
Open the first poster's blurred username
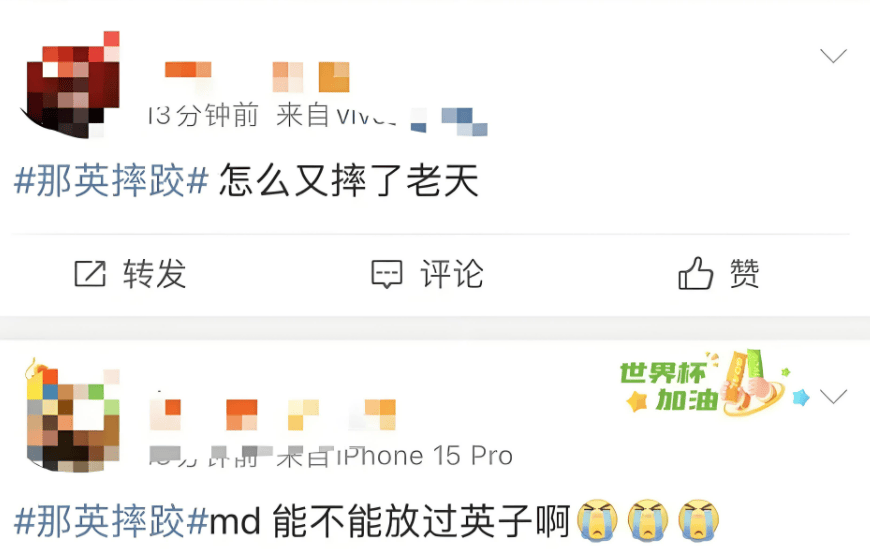[x=257, y=77]
